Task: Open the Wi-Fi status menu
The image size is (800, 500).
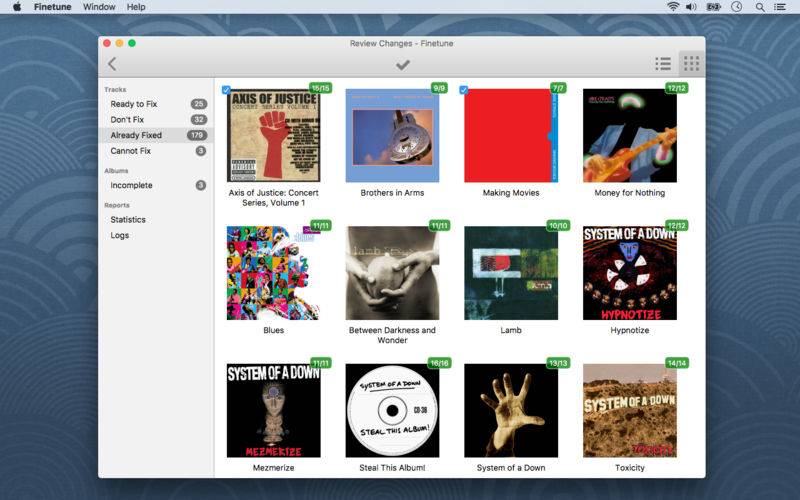Action: click(x=673, y=7)
